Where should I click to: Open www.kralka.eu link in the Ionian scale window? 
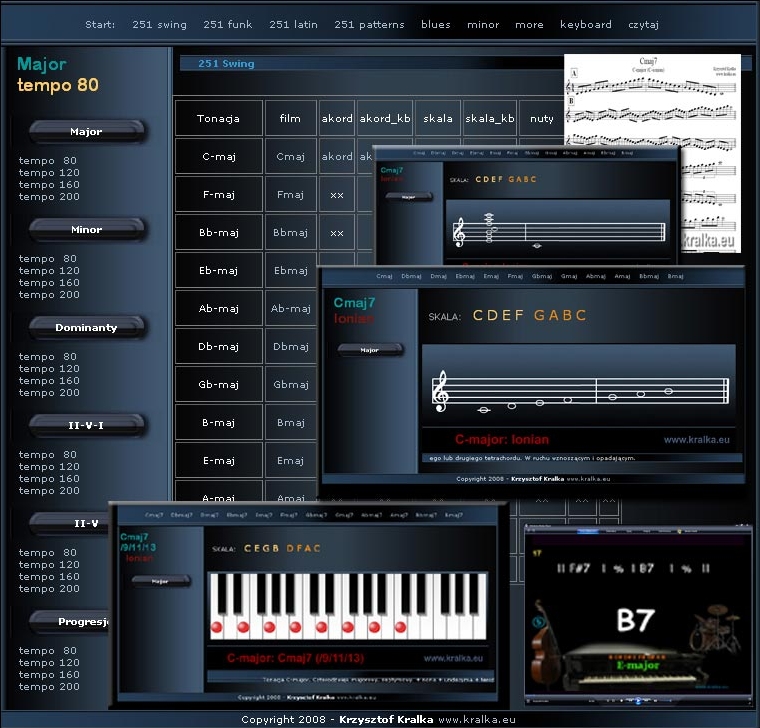click(x=697, y=440)
